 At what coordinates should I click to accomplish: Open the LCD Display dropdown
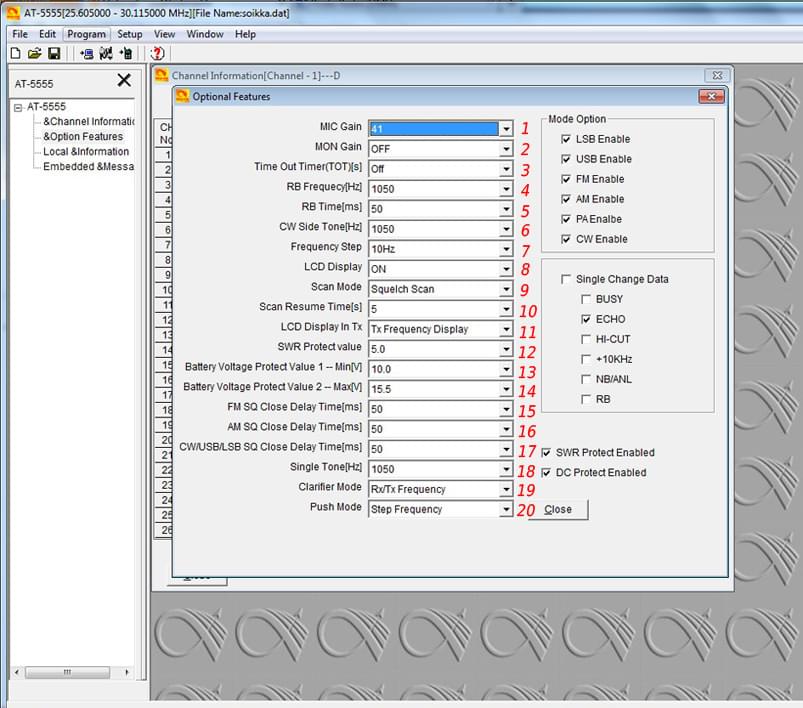pyautogui.click(x=506, y=268)
